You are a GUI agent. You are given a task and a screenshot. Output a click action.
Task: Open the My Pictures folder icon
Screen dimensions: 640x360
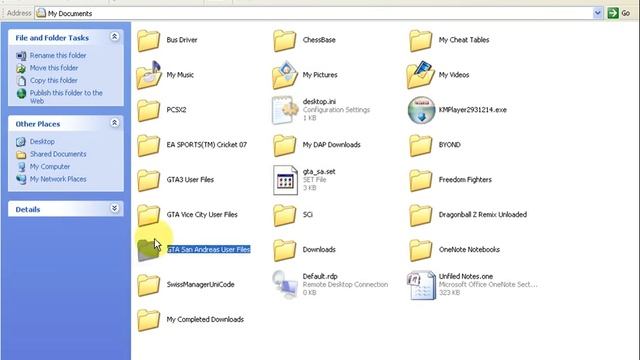coord(284,75)
